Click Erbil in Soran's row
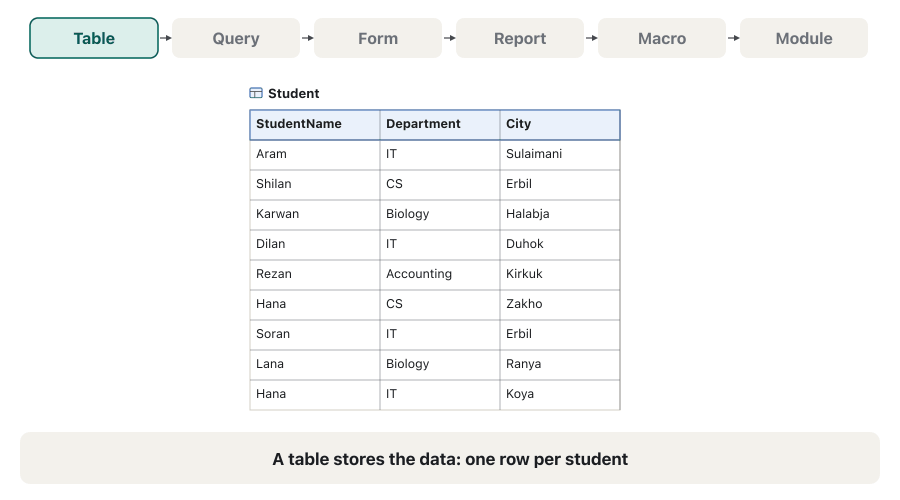This screenshot has height=500, width=900. [x=560, y=334]
